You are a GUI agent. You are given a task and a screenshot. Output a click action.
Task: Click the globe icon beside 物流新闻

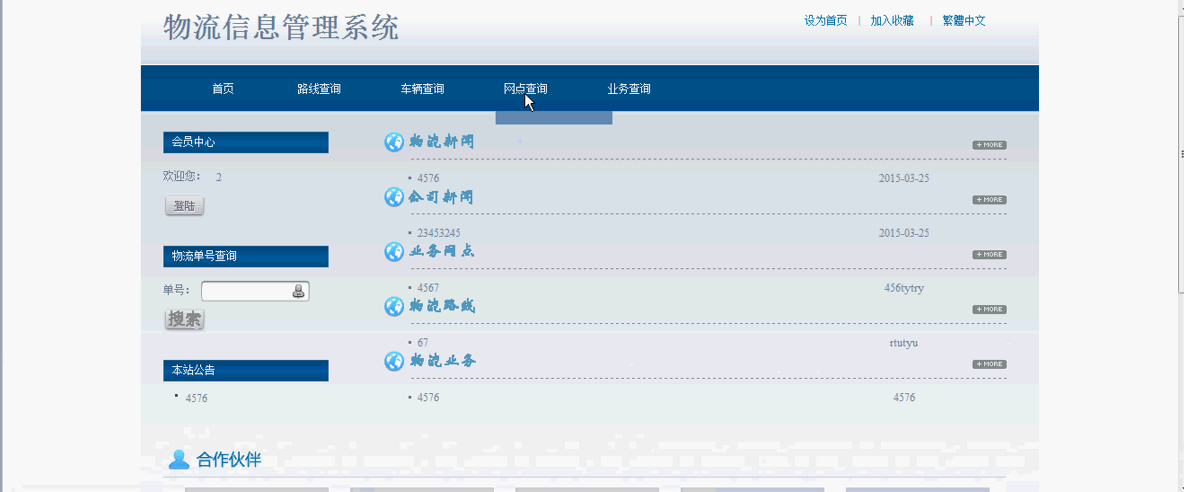click(394, 142)
